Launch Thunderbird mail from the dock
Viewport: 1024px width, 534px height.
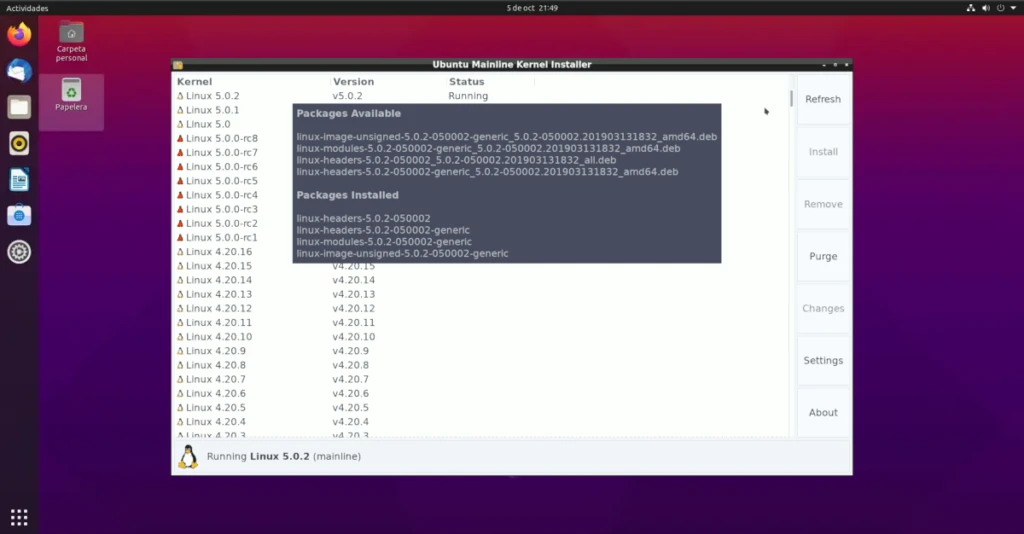(x=19, y=71)
